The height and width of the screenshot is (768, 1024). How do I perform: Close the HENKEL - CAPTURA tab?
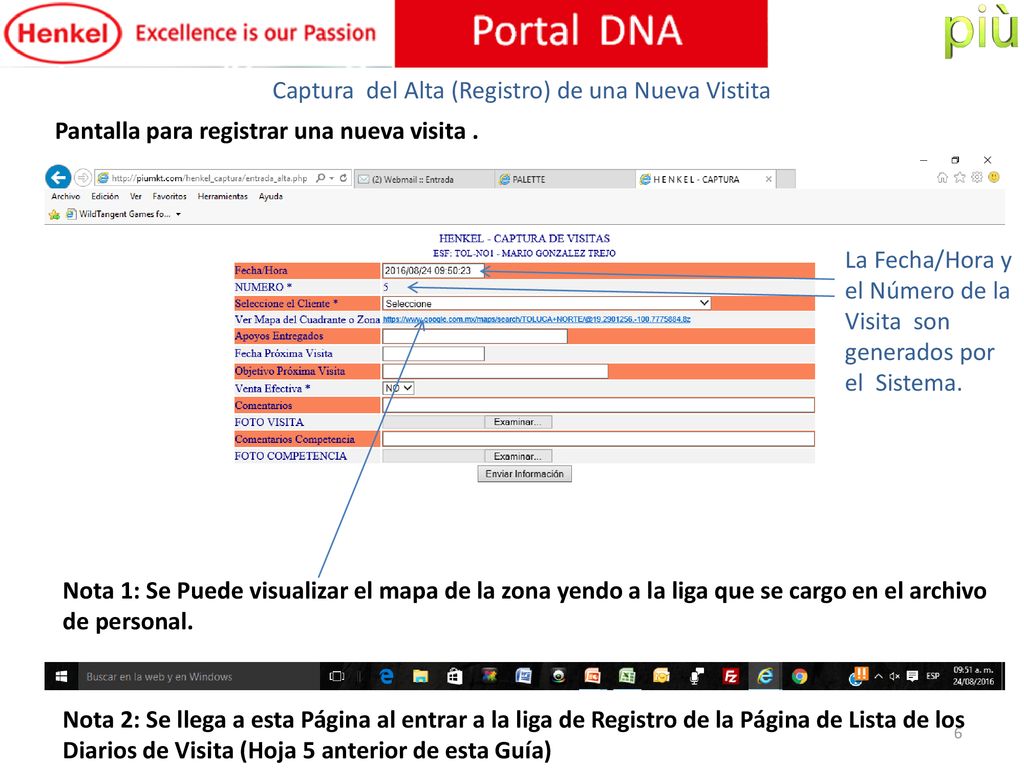(x=769, y=179)
